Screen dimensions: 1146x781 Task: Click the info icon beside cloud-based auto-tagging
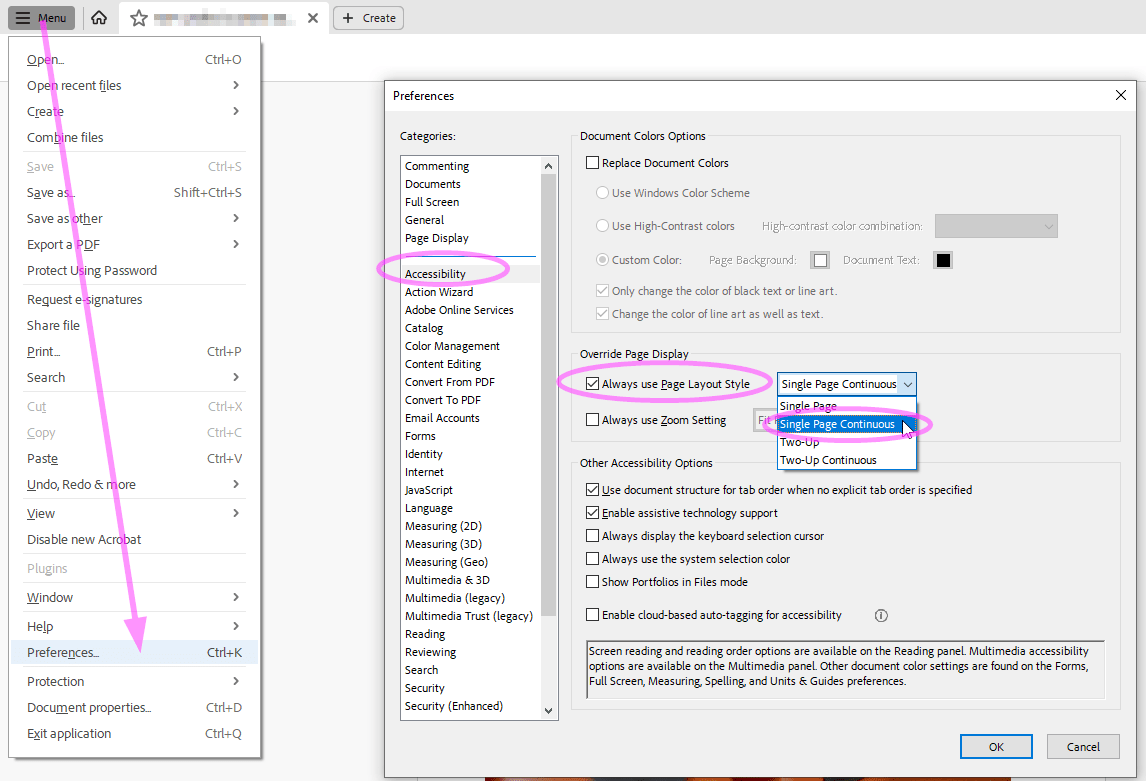pyautogui.click(x=881, y=616)
